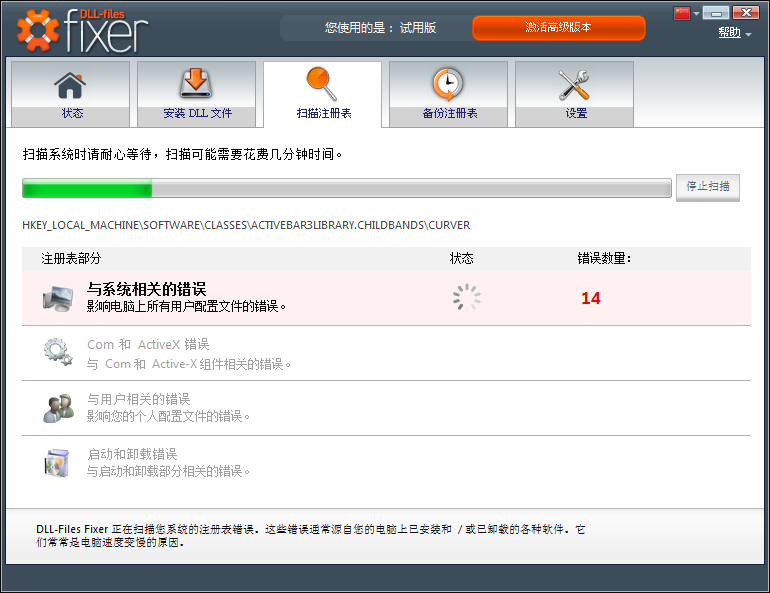Click the magnifying glass scan icon
This screenshot has height=593, width=770.
pos(322,83)
